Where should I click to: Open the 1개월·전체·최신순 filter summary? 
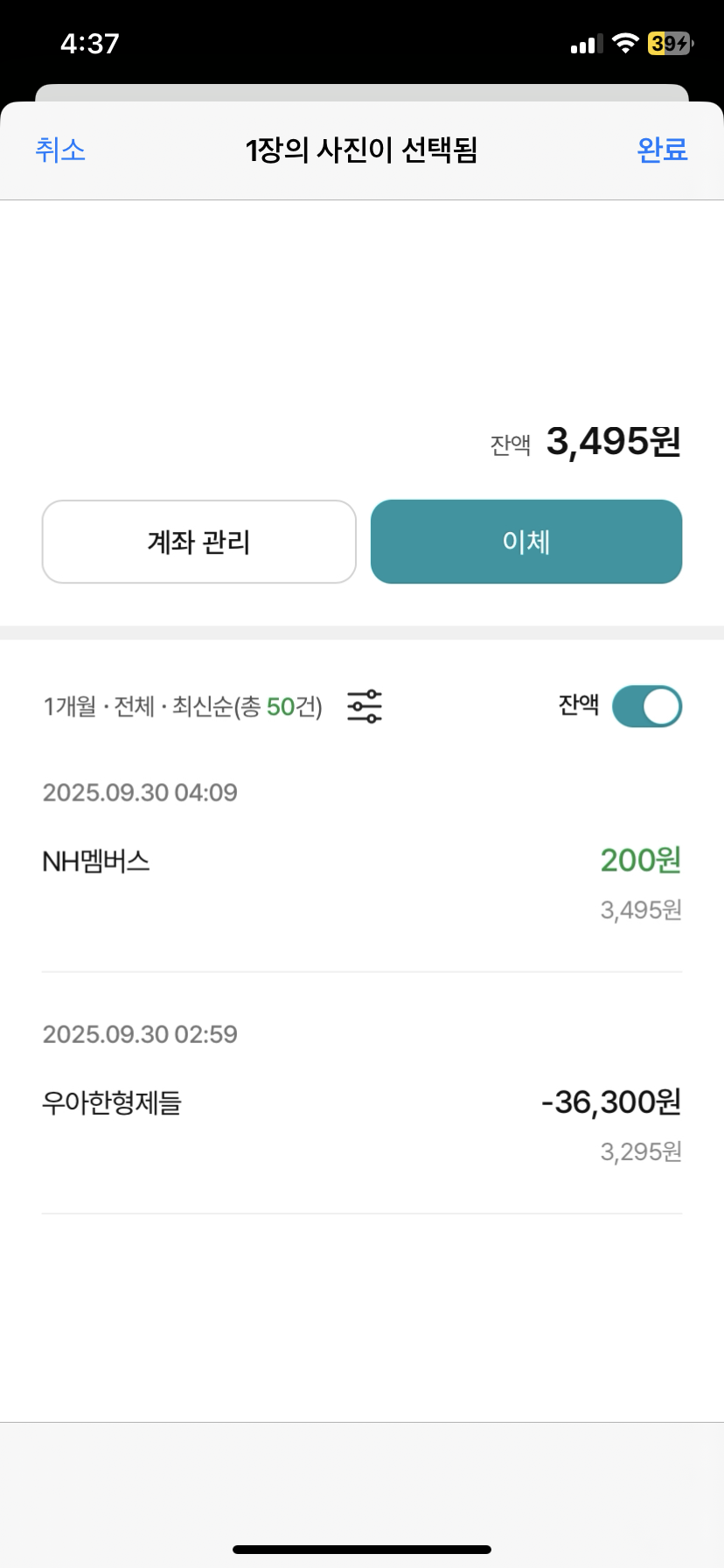click(x=183, y=706)
